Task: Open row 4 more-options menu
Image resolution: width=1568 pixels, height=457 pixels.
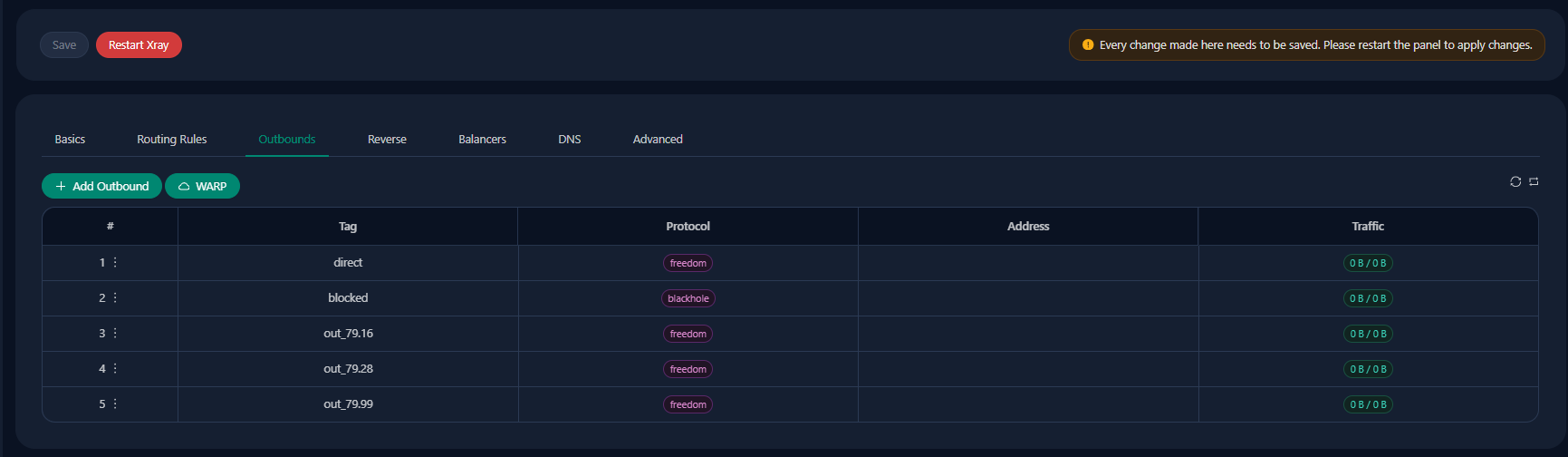Action: coord(115,368)
